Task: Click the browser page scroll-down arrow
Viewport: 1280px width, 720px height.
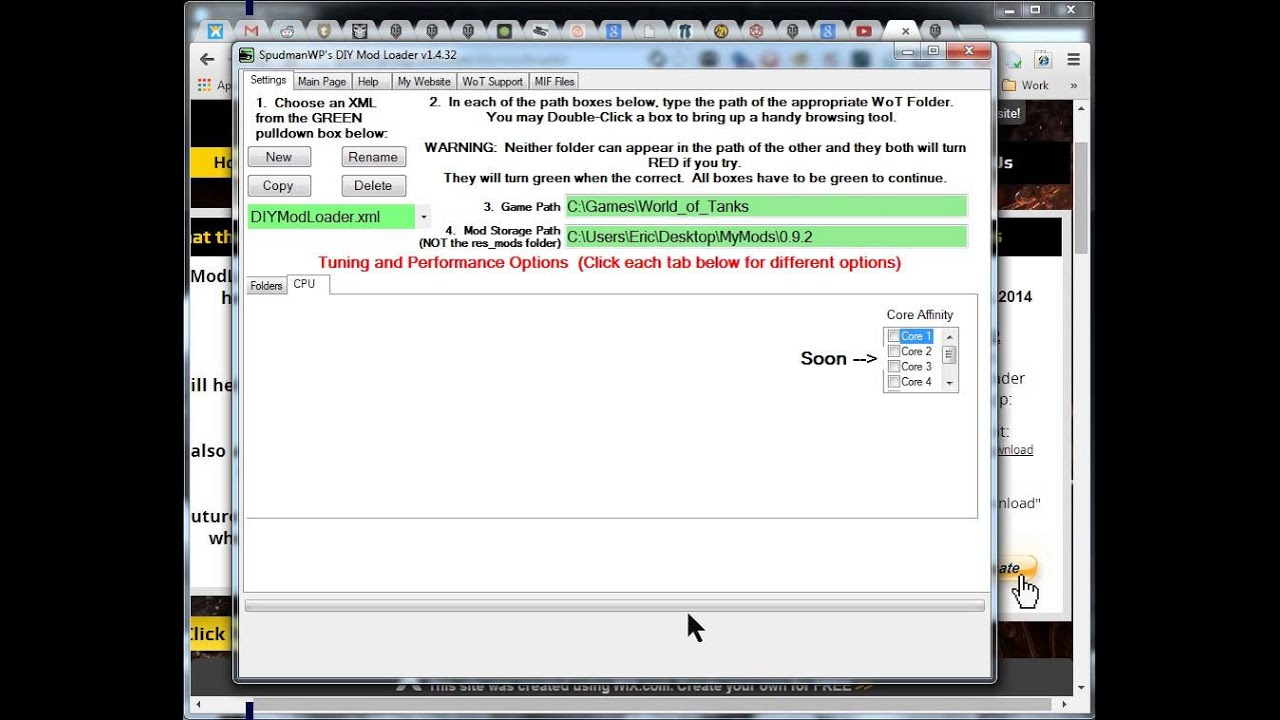Action: (1080, 688)
